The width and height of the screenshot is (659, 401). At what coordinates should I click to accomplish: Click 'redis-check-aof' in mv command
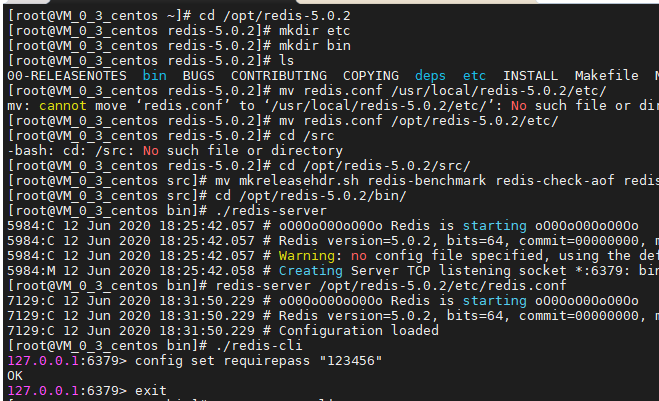click(555, 181)
